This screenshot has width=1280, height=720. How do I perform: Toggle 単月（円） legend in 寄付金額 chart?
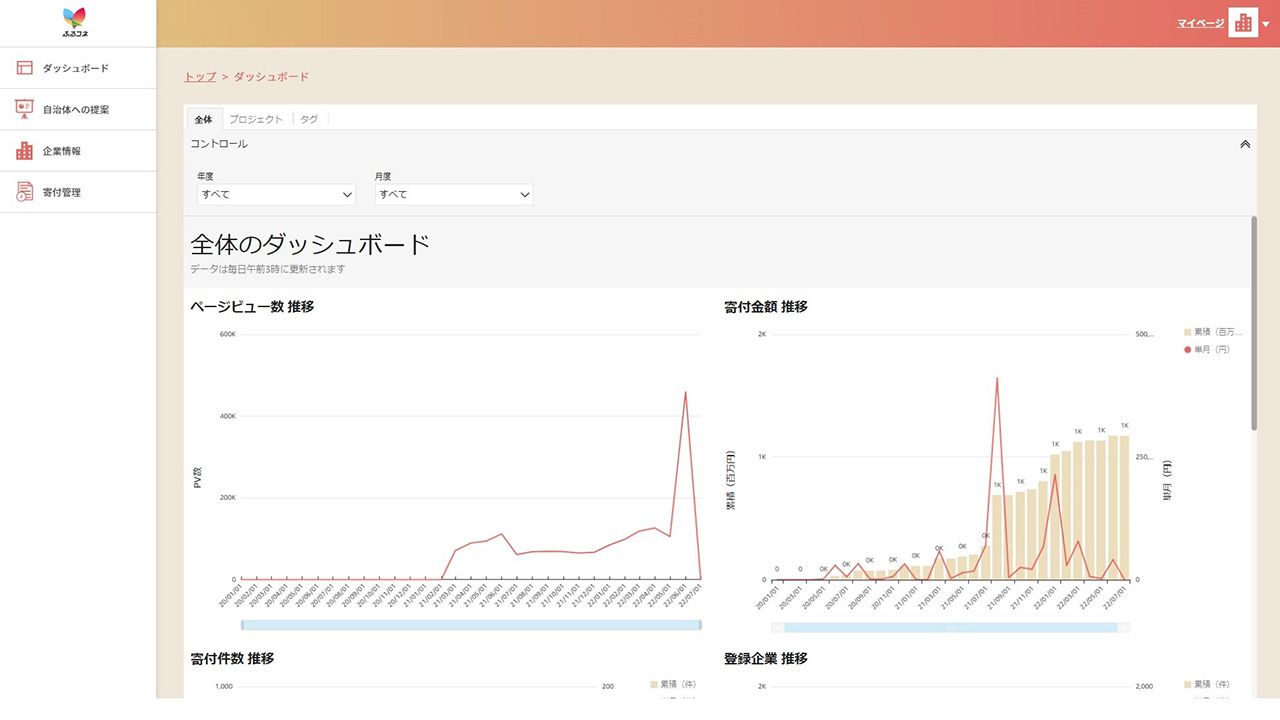tap(1207, 350)
